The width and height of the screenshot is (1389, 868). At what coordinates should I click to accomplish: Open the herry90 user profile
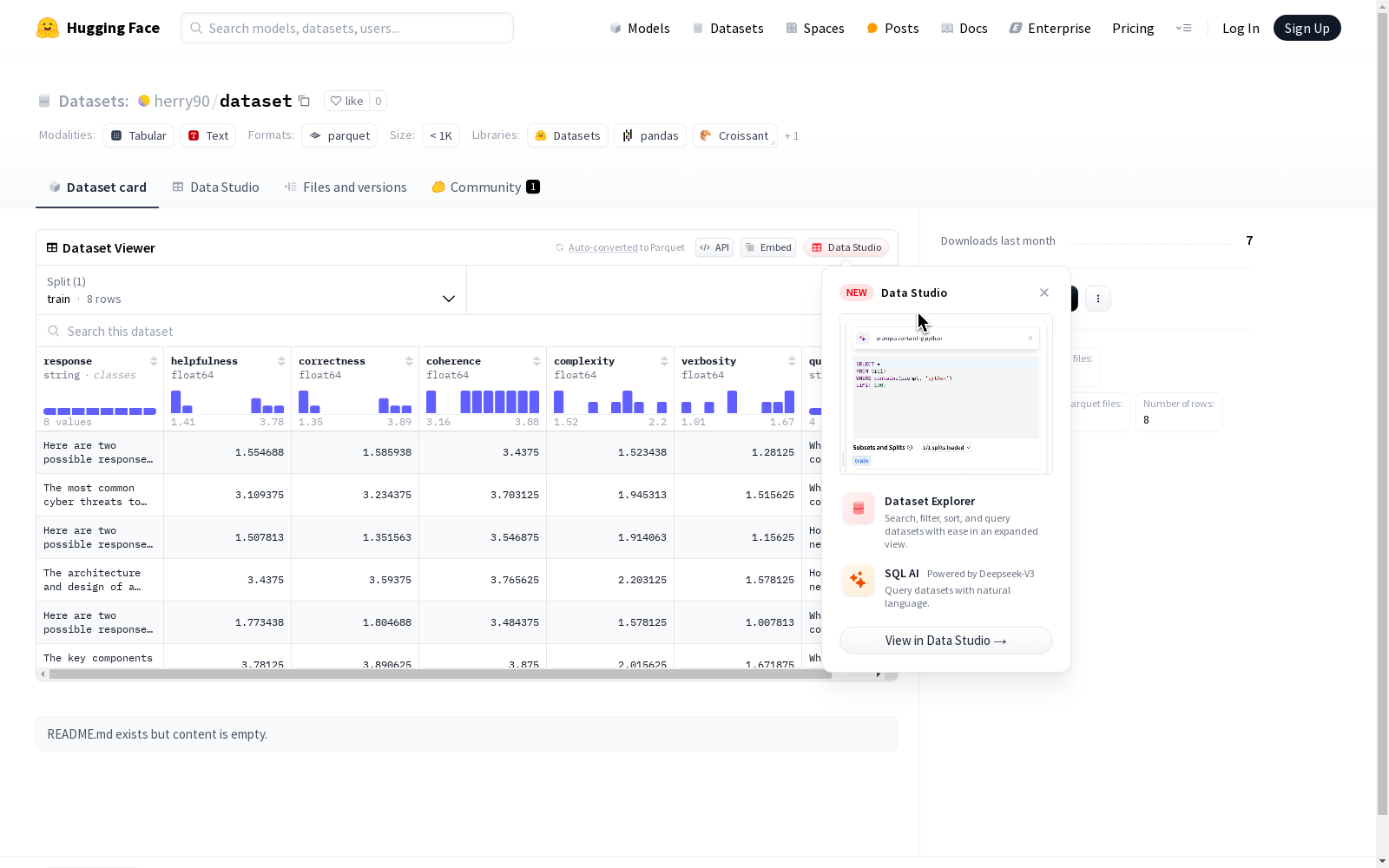(181, 101)
